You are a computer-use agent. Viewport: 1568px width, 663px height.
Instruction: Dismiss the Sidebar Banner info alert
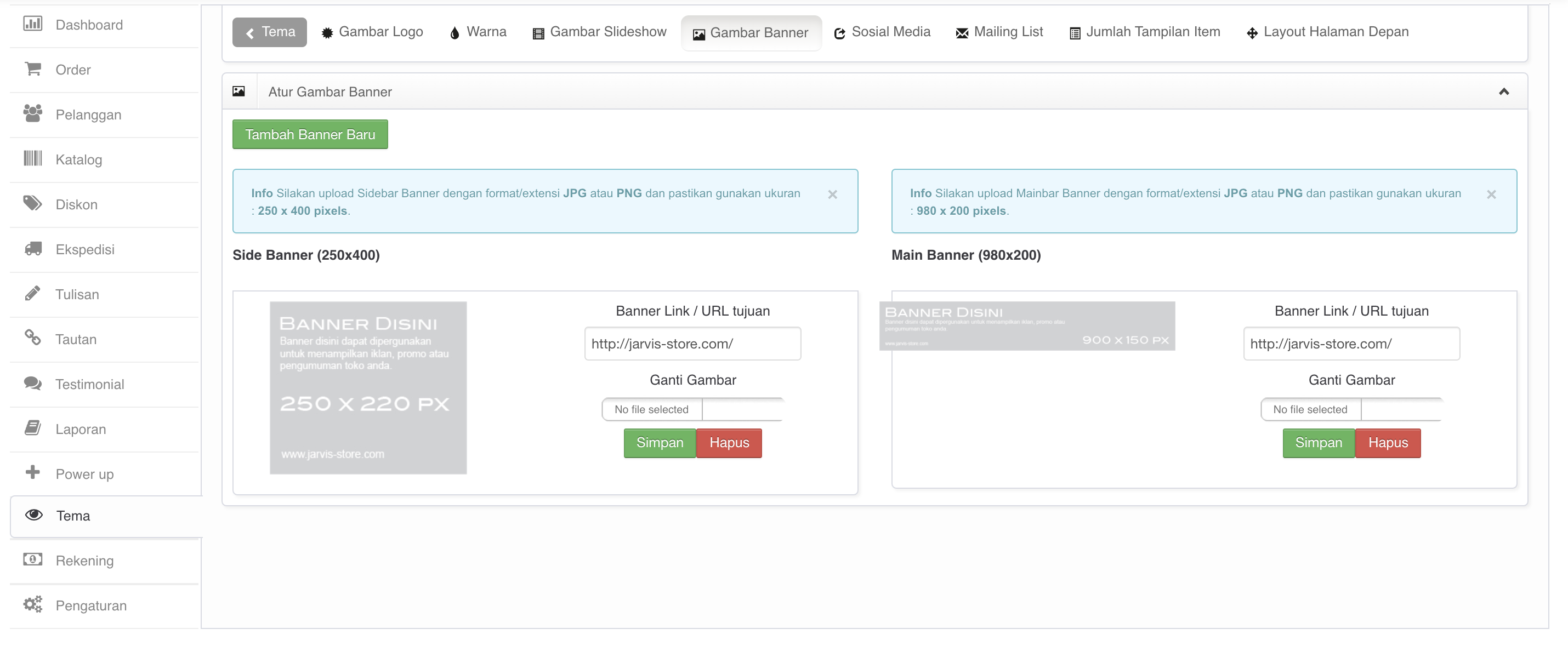point(832,195)
